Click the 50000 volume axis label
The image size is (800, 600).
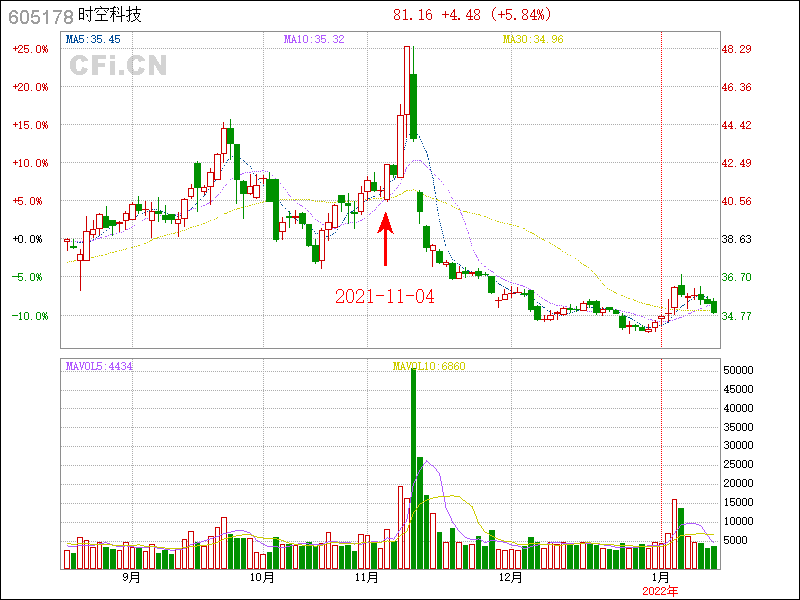point(741,370)
